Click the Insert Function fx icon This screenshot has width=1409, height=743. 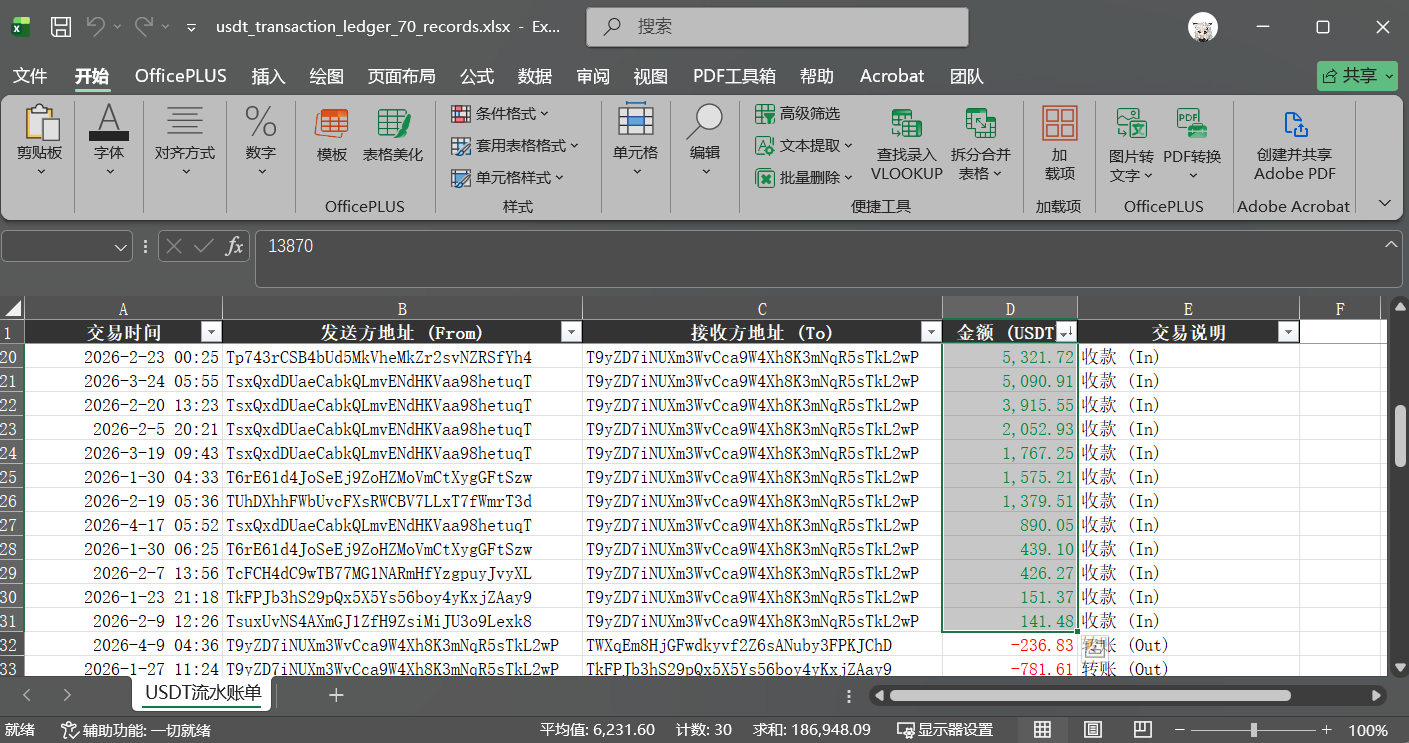coord(235,246)
